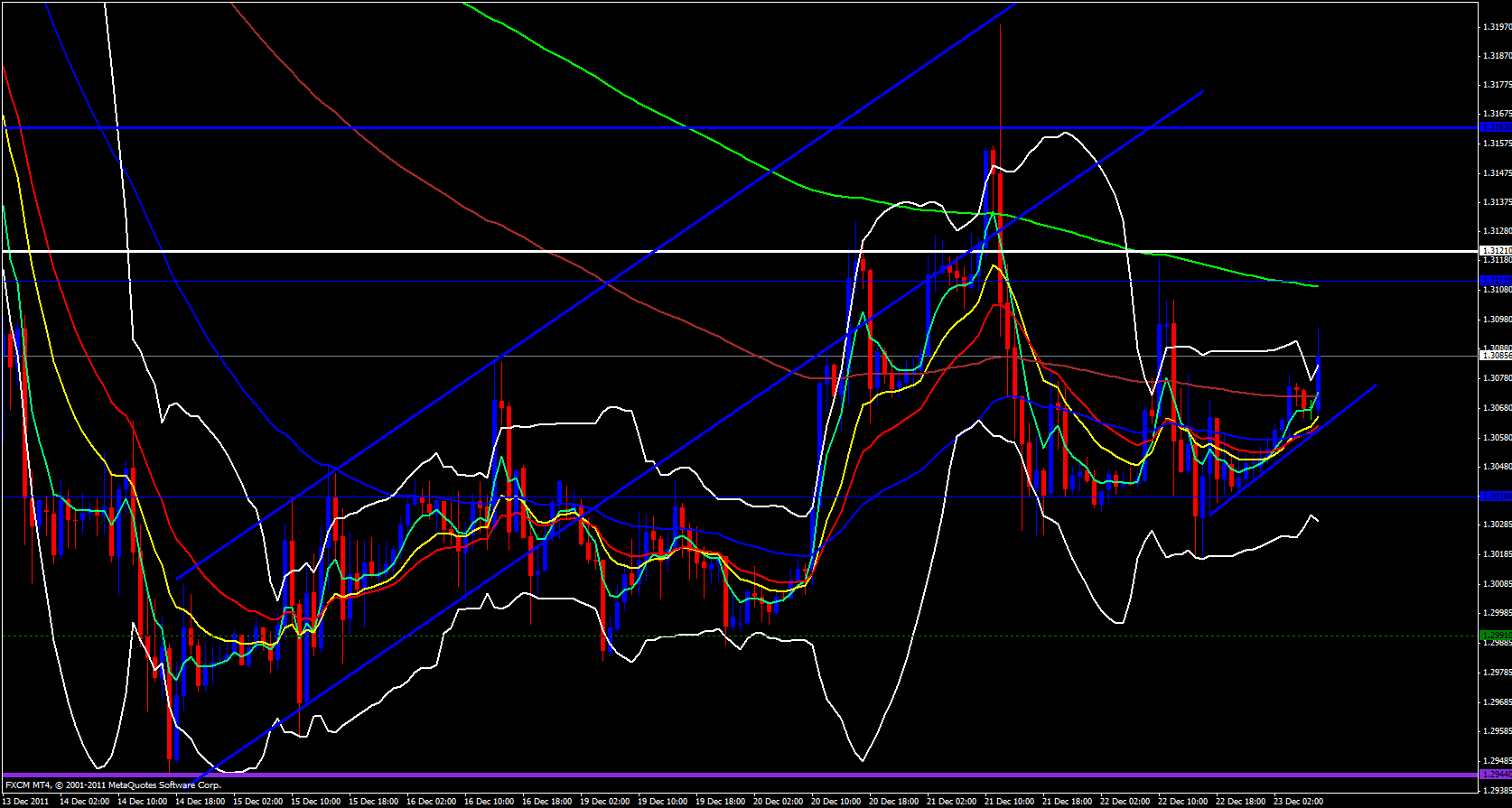The height and width of the screenshot is (808, 1512).
Task: Click the 19 Dec 18:00 time label
Action: click(720, 801)
